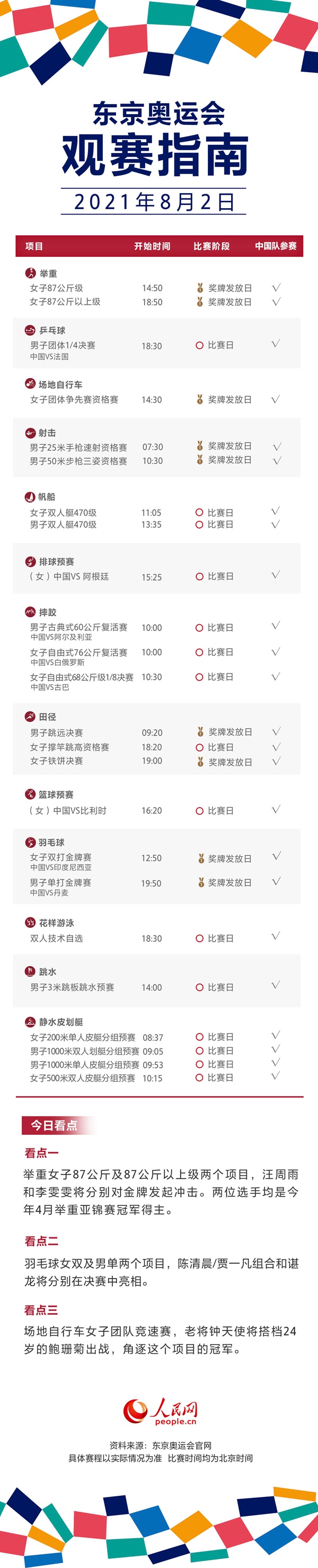This screenshot has height=1568, width=318.
Task: Click the badminton (羽毛球) sport icon
Action: [30, 842]
